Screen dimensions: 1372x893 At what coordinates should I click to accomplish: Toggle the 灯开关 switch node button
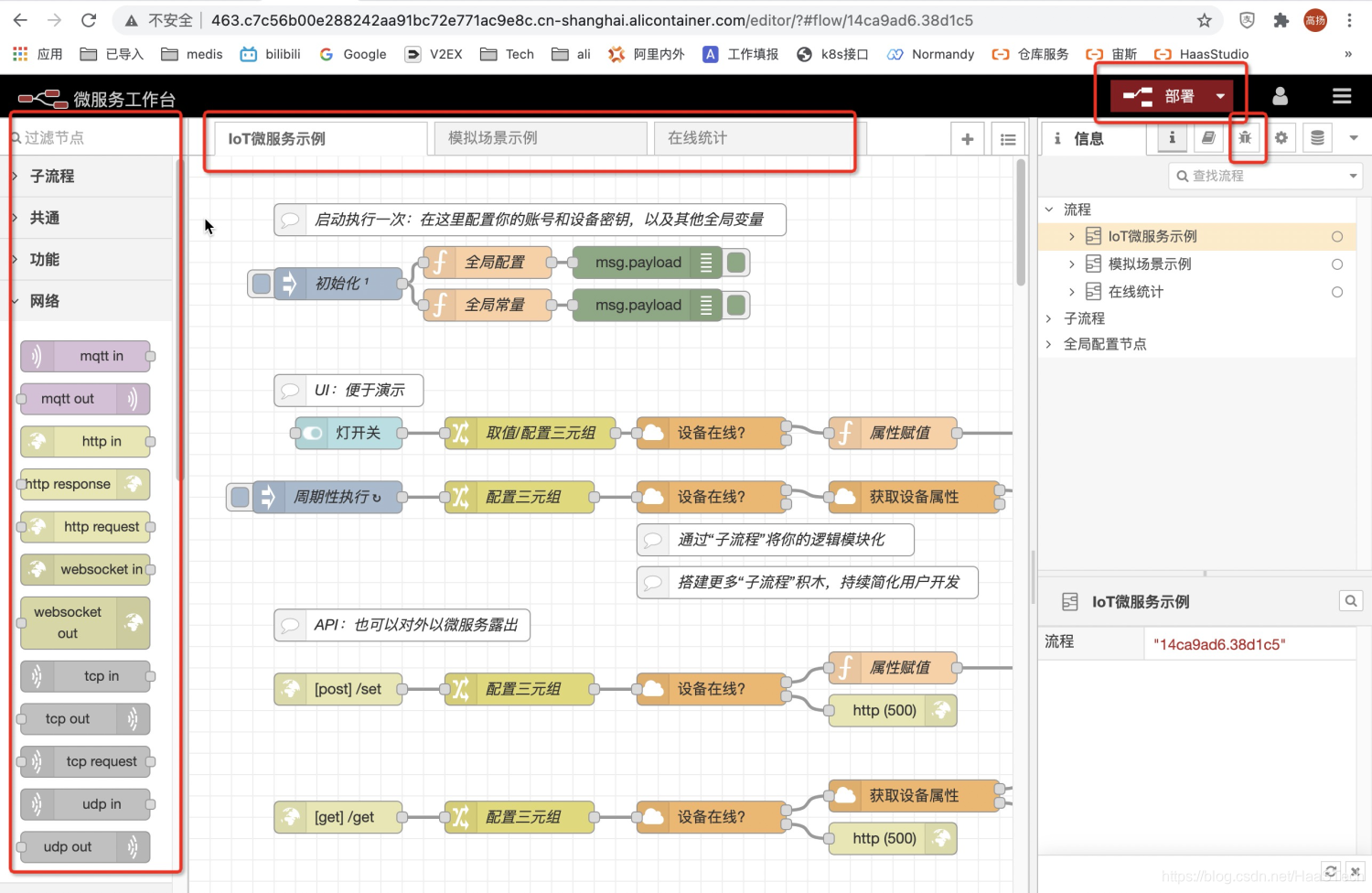click(313, 433)
